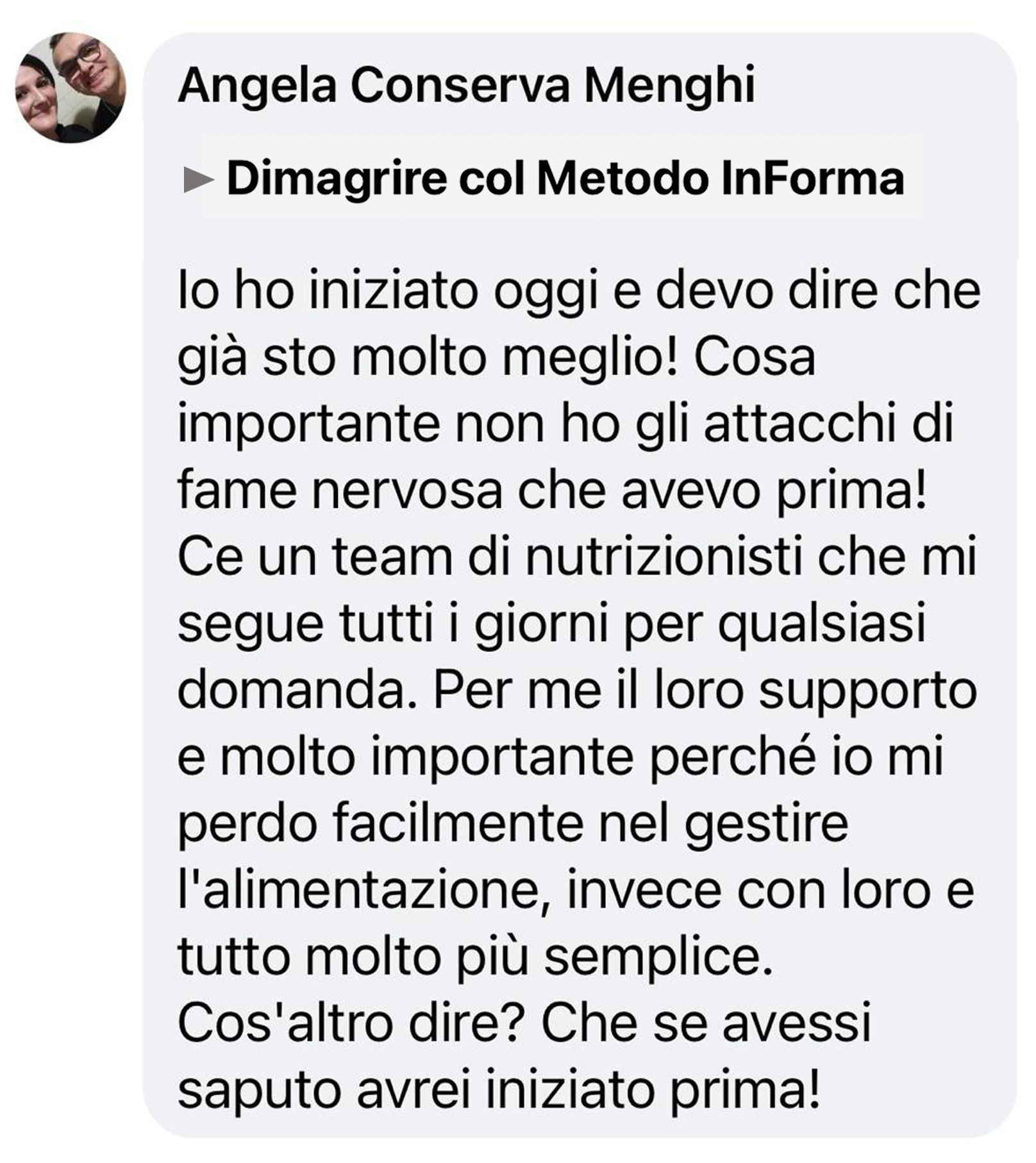Click the word 'InForma' in the group title
Image resolution: width=1036 pixels, height=1163 pixels.
[812, 178]
